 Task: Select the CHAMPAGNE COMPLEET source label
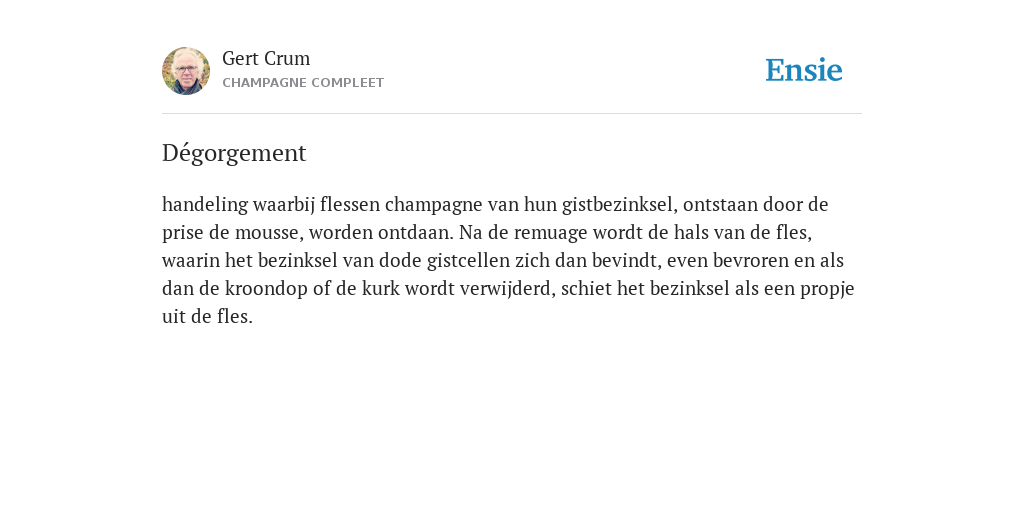pyautogui.click(x=303, y=83)
